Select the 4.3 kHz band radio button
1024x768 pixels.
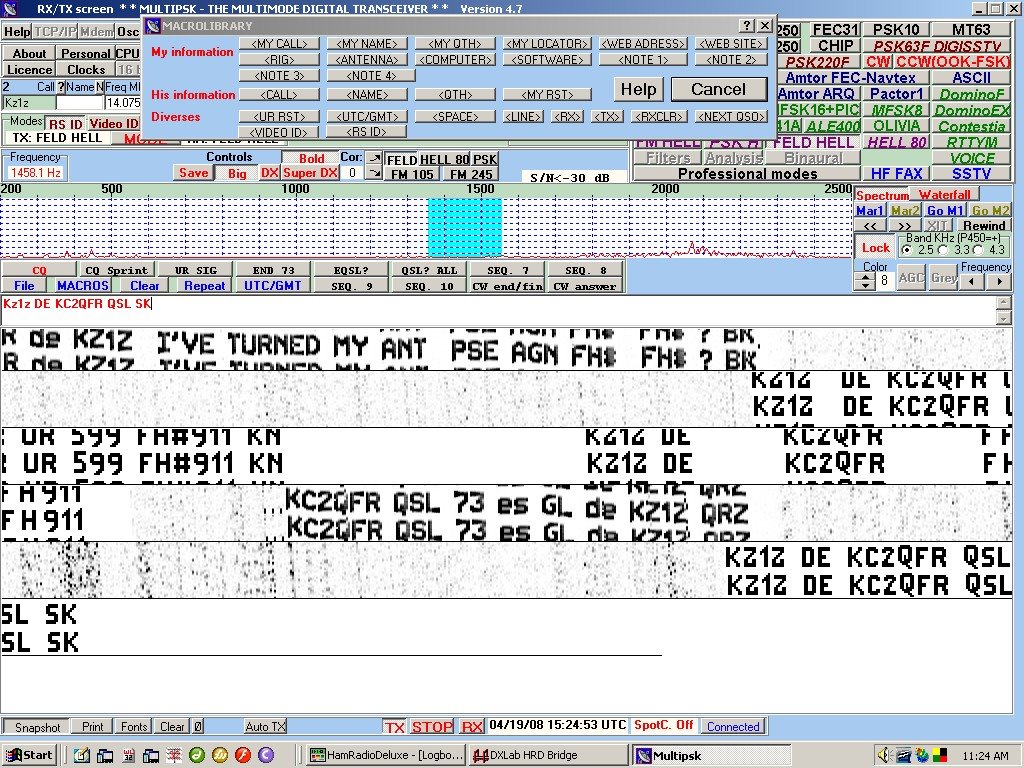pos(979,249)
